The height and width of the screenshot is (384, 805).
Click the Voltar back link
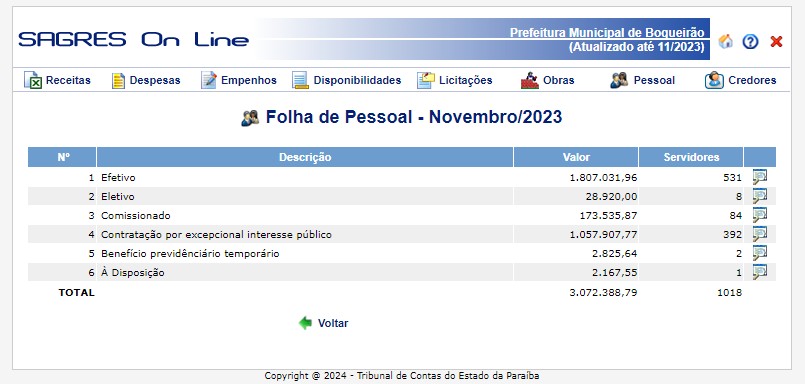click(x=333, y=323)
